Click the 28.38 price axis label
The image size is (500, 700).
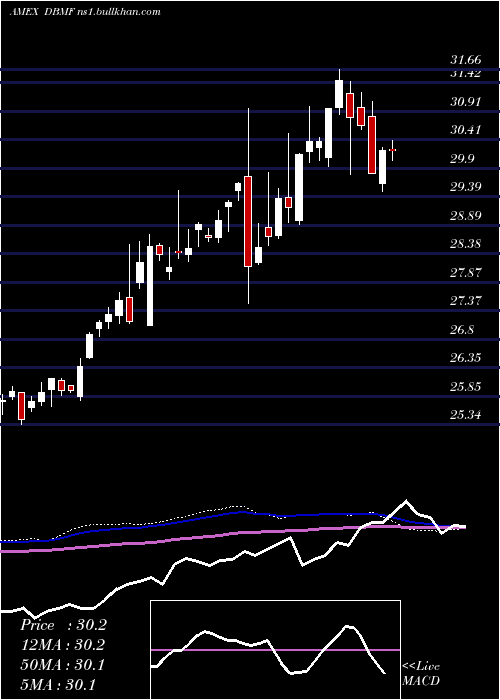click(466, 244)
